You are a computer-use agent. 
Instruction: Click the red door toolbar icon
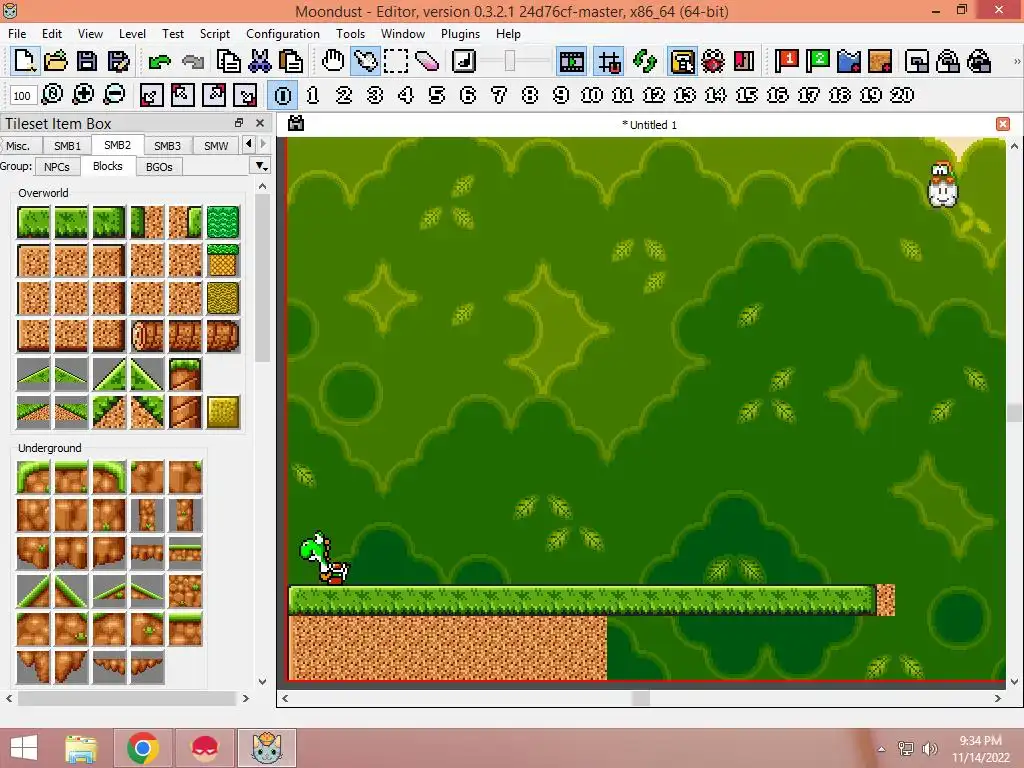[x=744, y=61]
